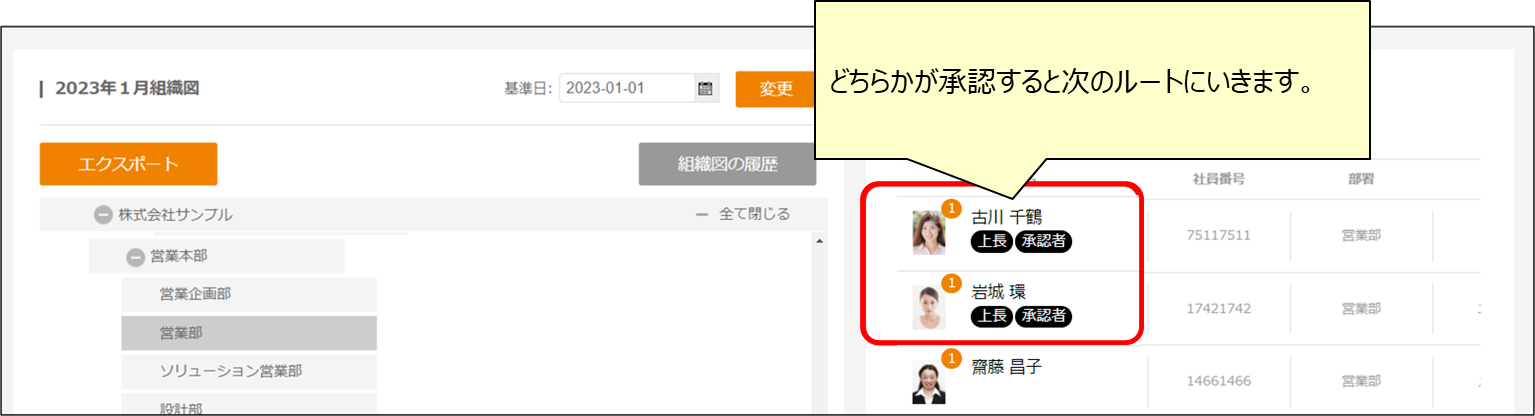Collapse the 営業本部 tree node
Viewport: 1535px width, 416px height.
tap(135, 257)
